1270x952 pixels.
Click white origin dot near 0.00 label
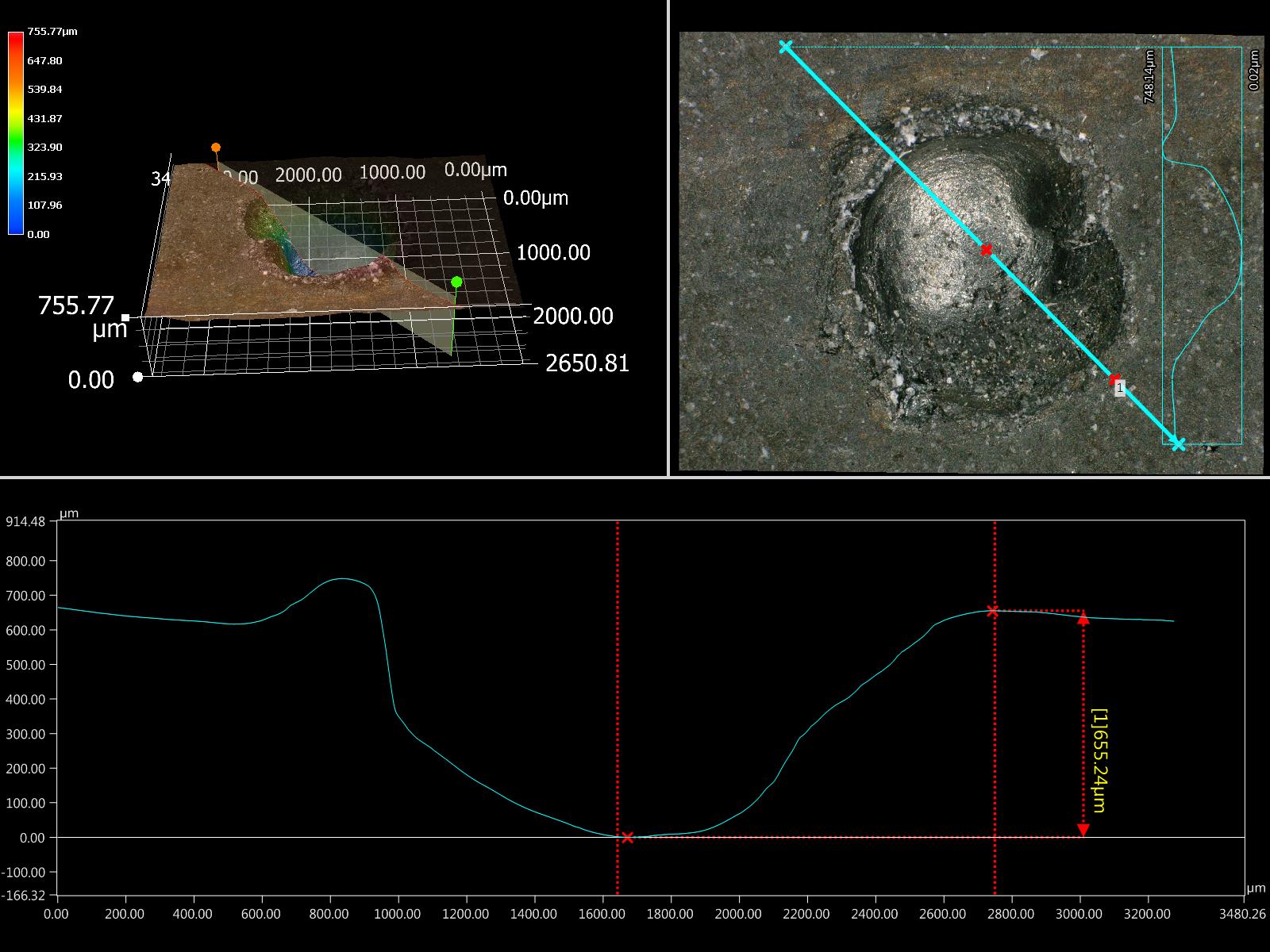138,378
